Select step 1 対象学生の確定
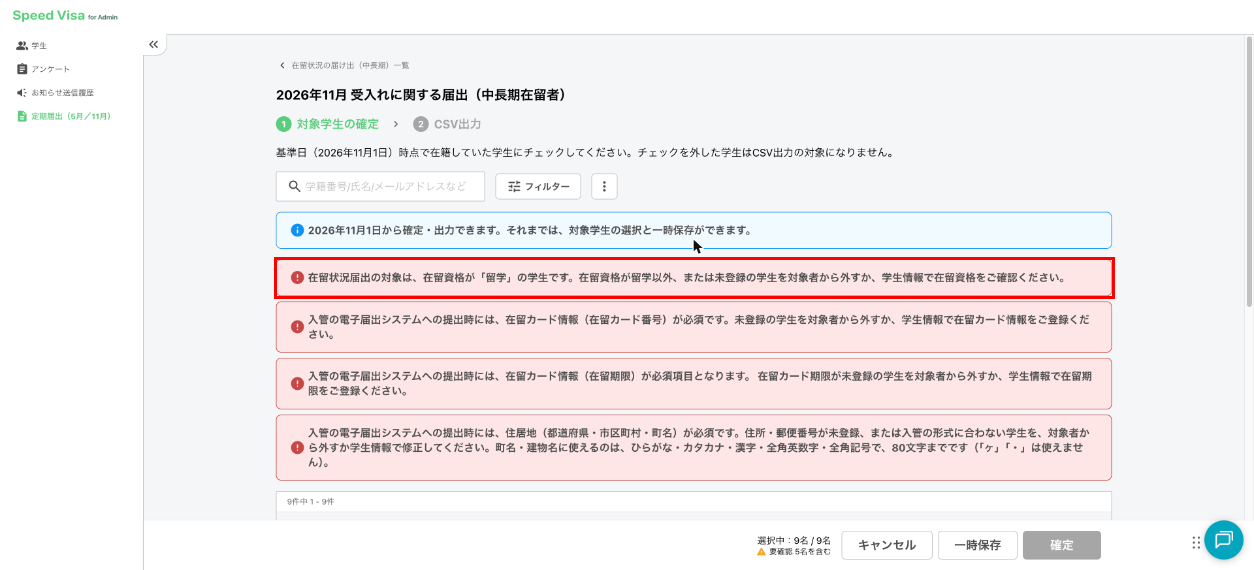The image size is (1254, 570). [328, 124]
